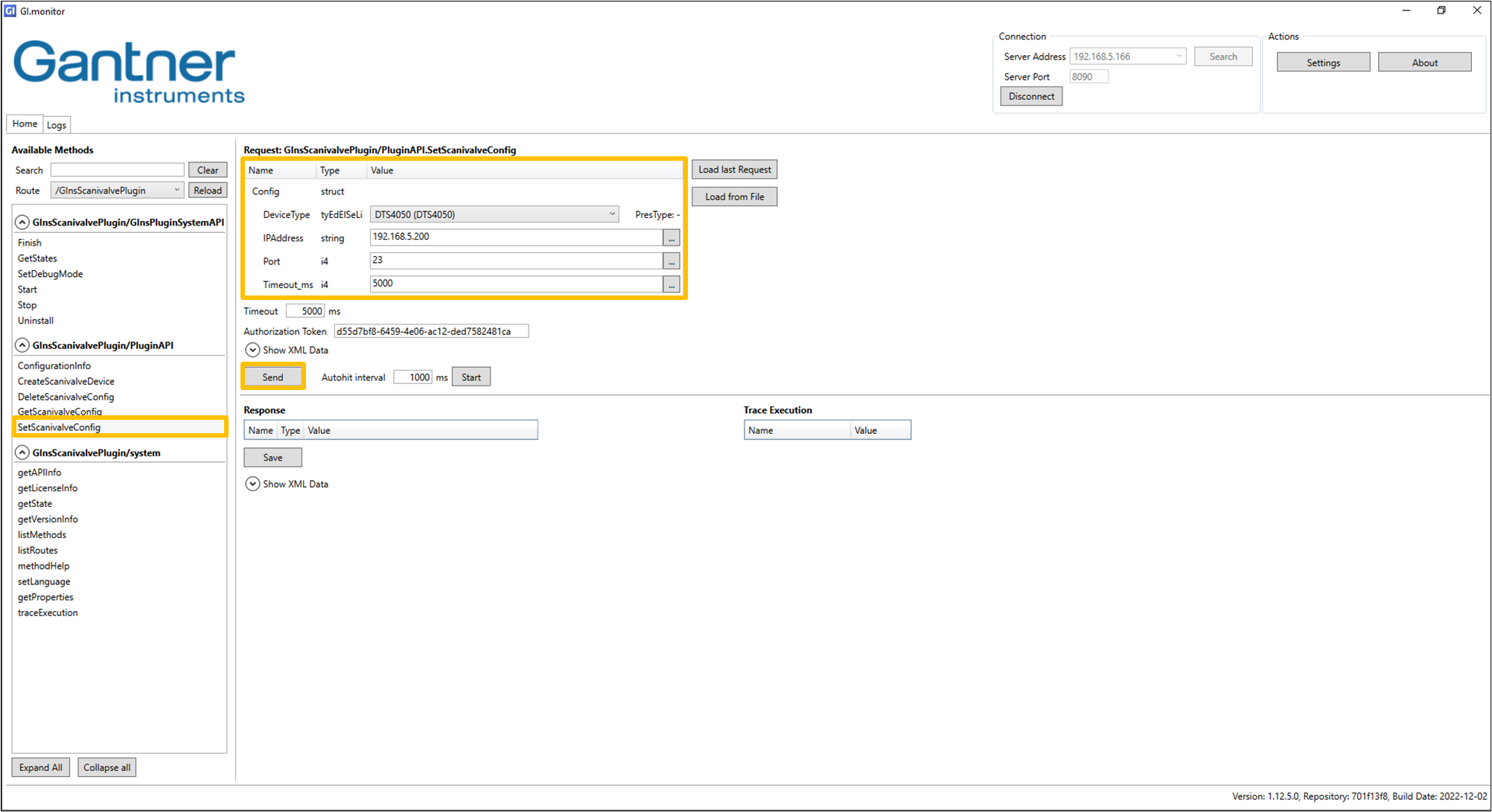Load the last request
Screen dimensions: 1492x812
click(x=734, y=169)
